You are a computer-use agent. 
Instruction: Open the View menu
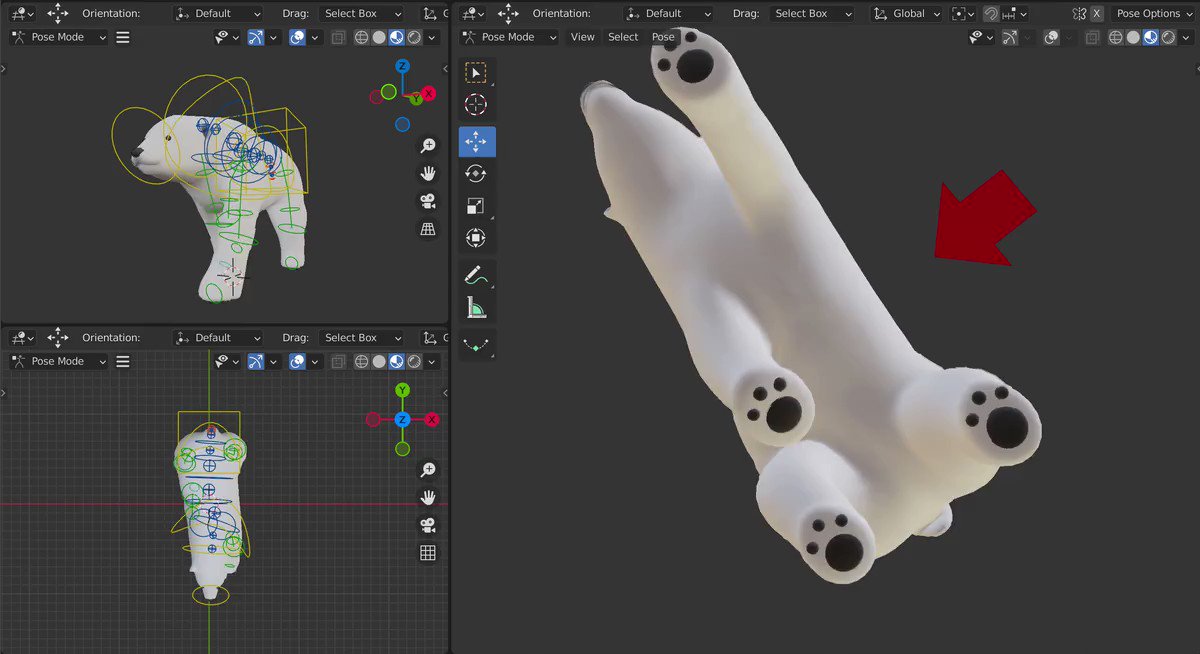point(582,37)
